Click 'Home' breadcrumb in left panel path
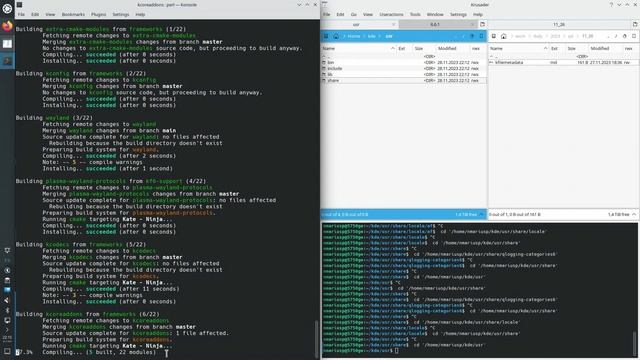The height and width of the screenshot is (360, 640). click(x=354, y=36)
